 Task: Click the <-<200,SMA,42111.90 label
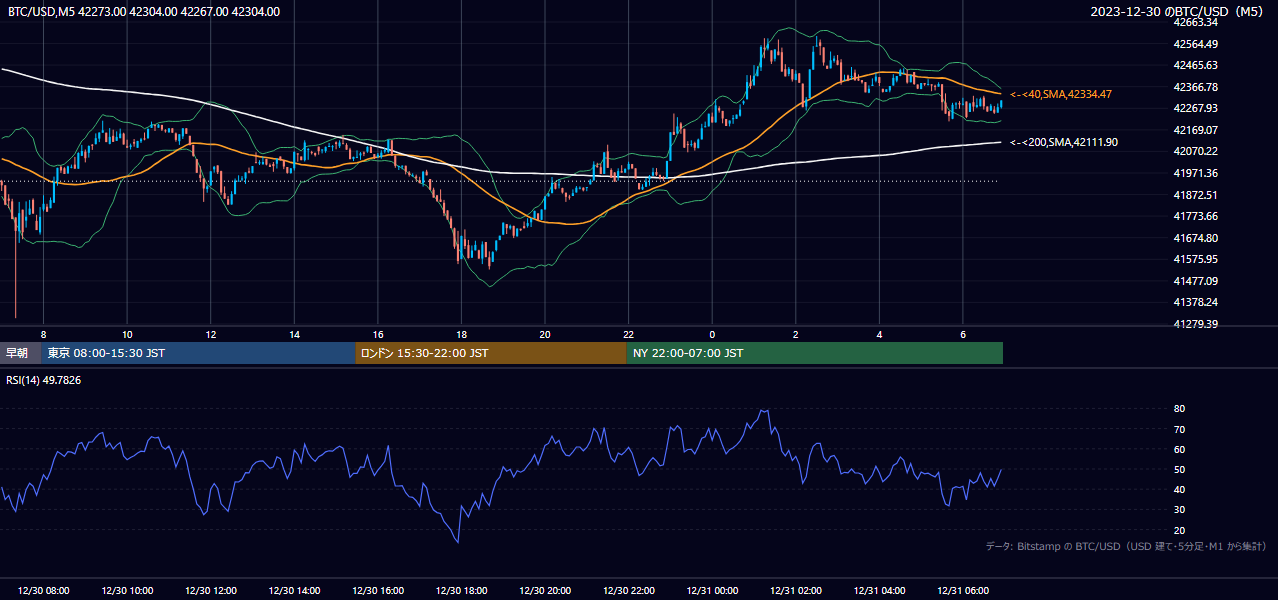click(1064, 142)
